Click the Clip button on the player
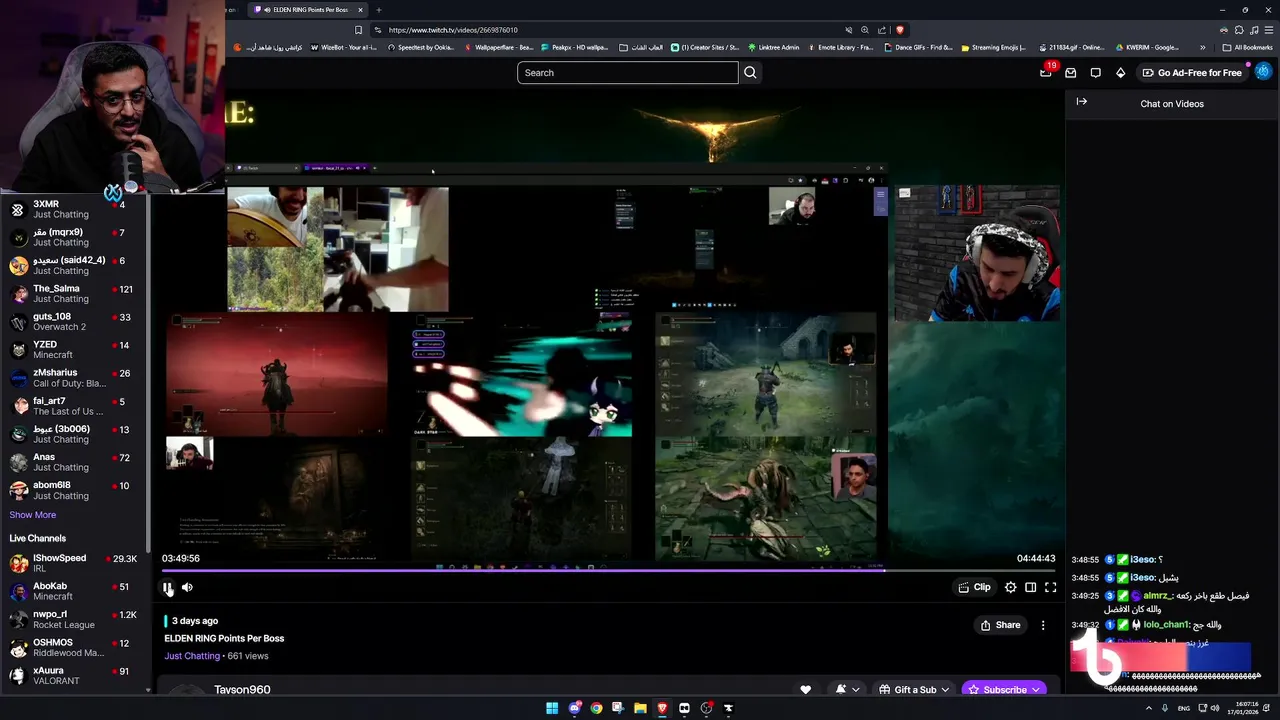 click(x=975, y=588)
